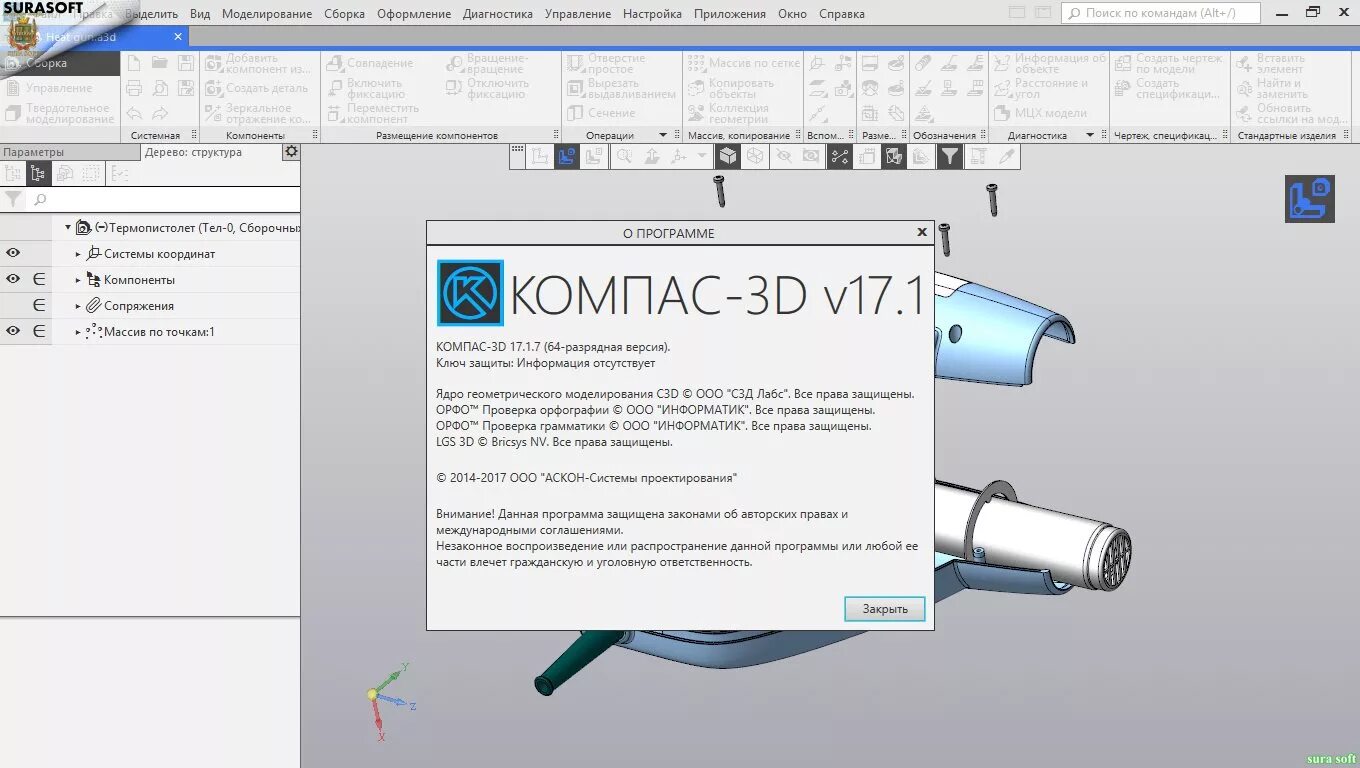This screenshot has width=1360, height=768.
Task: Switch to Дерево: структура tab
Action: click(x=194, y=152)
